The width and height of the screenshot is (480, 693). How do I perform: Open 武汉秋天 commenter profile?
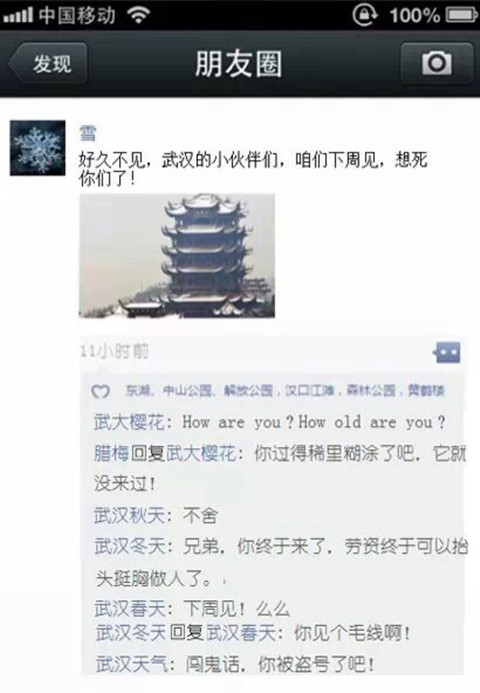129,515
